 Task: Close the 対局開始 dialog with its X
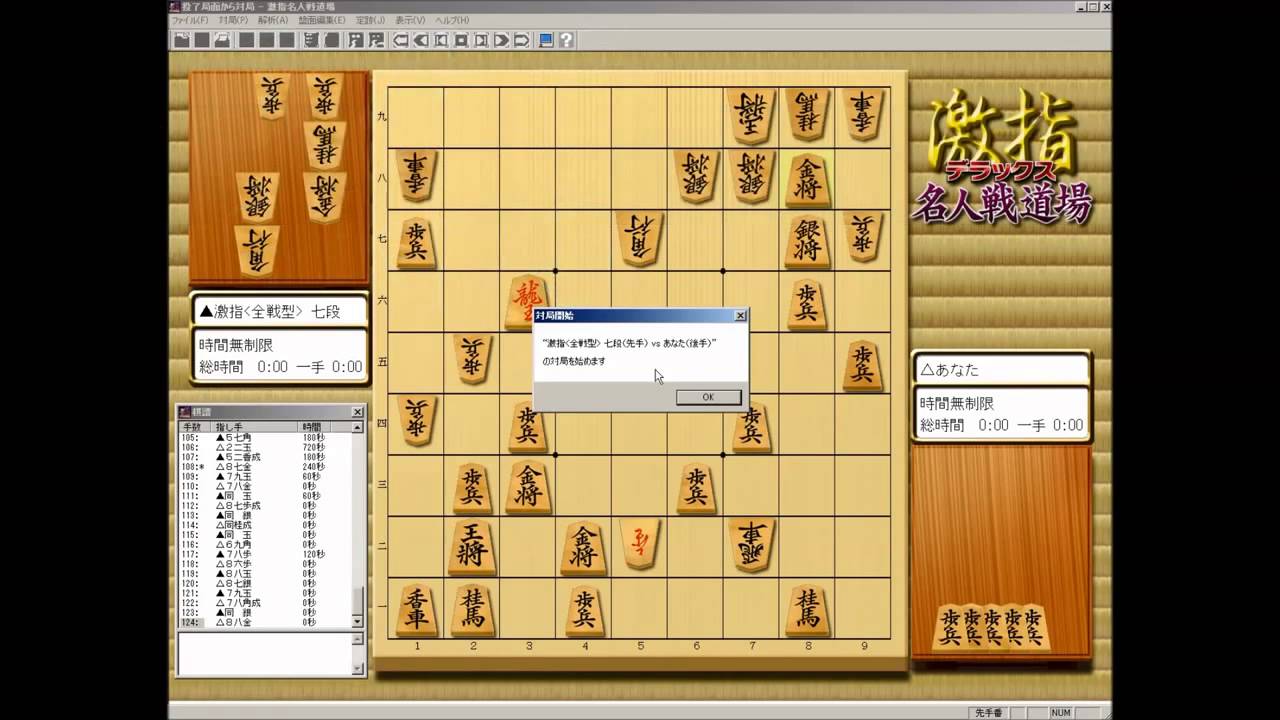[740, 315]
